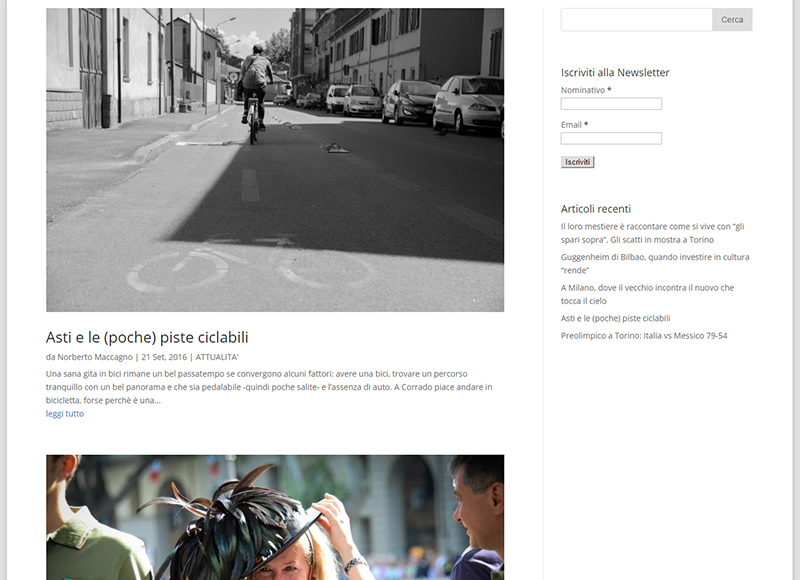Open the feathered hat photo thumbnail

pos(275,517)
